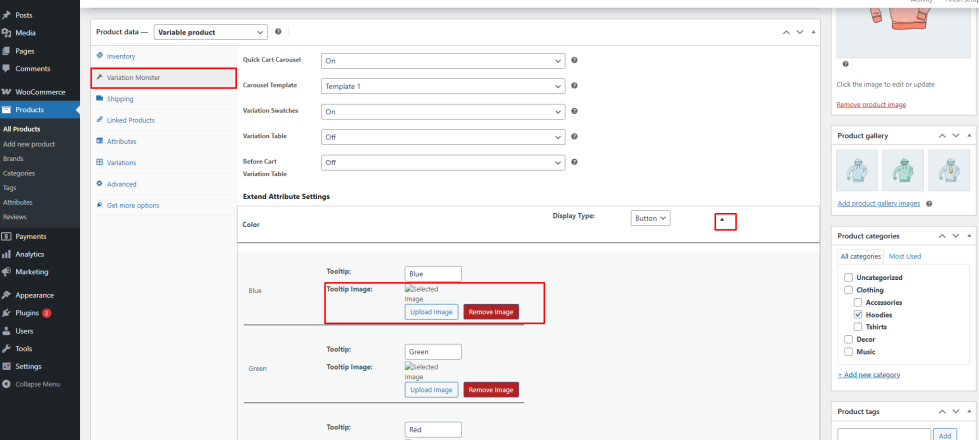The height and width of the screenshot is (440, 979).
Task: Switch to the Most Used categories tab
Action: point(904,256)
